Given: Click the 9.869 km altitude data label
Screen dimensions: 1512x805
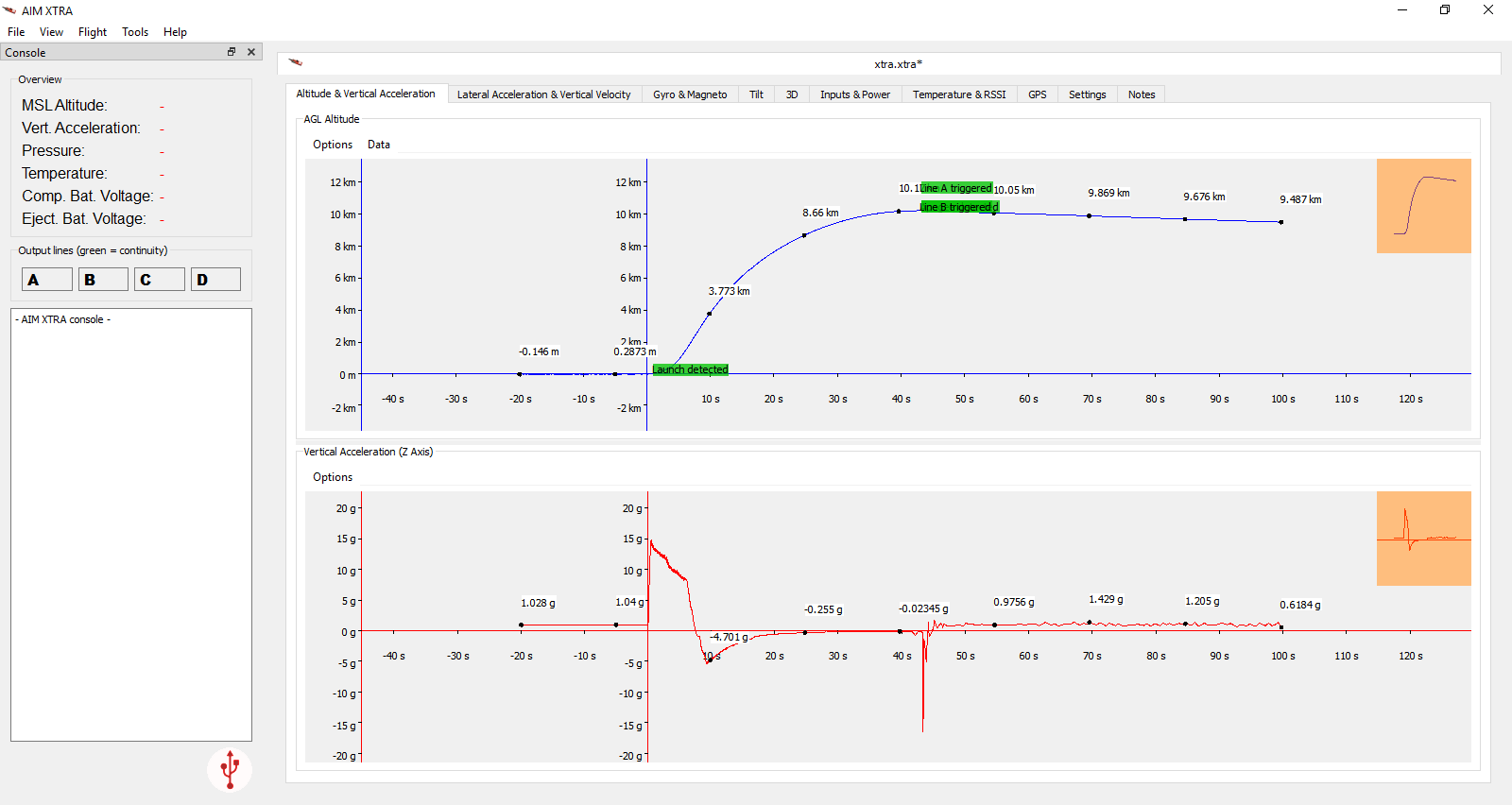Looking at the screenshot, I should click(x=1108, y=193).
